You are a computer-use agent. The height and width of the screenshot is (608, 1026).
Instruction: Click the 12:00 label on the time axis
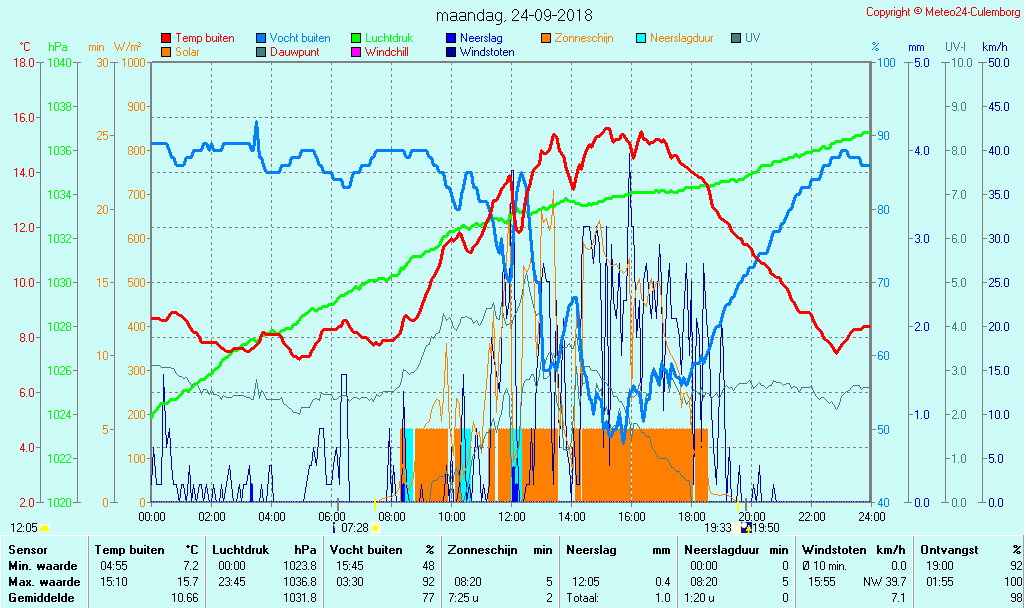tap(511, 516)
